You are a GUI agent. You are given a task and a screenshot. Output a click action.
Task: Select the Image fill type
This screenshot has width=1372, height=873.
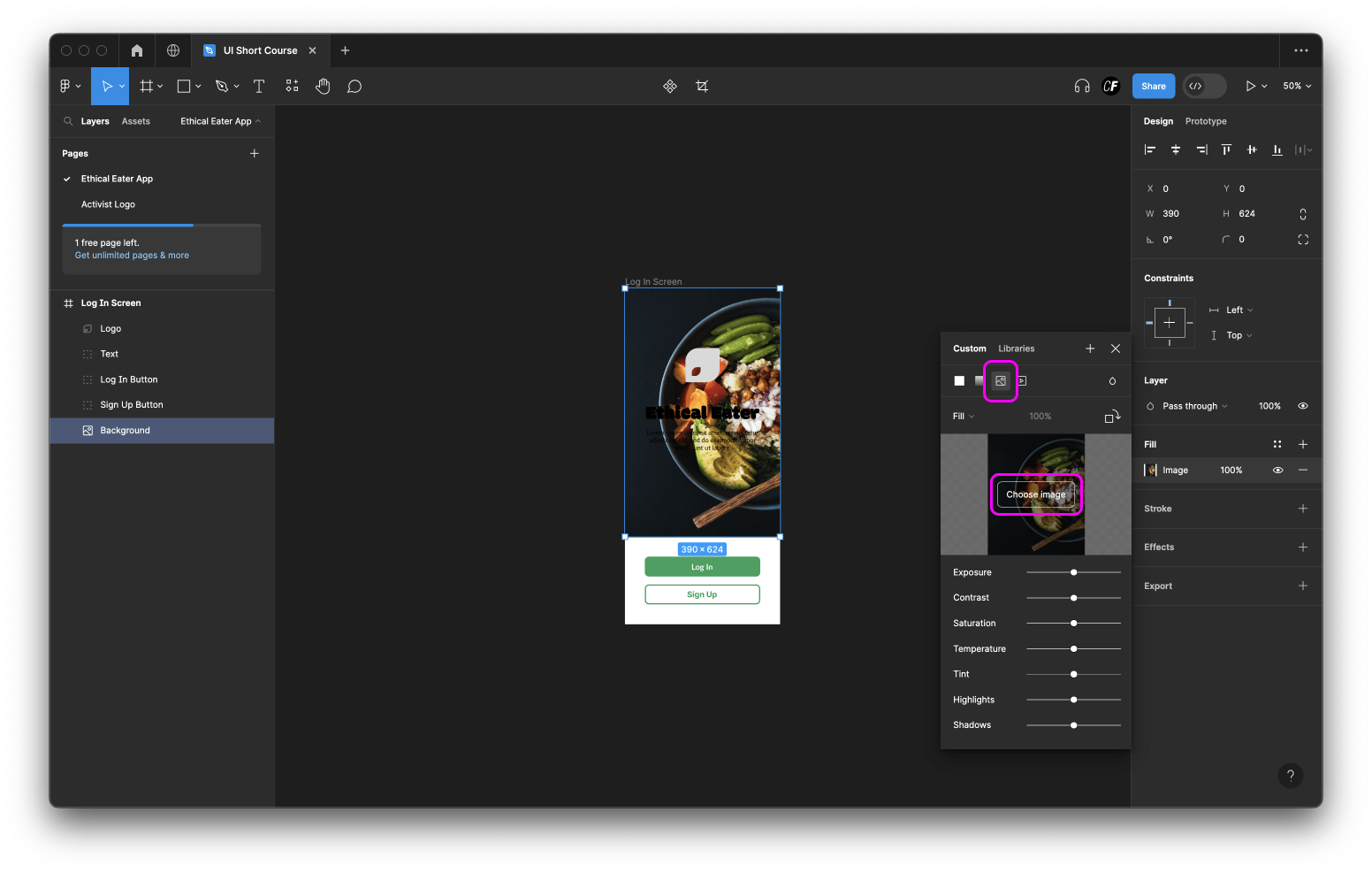[1000, 380]
